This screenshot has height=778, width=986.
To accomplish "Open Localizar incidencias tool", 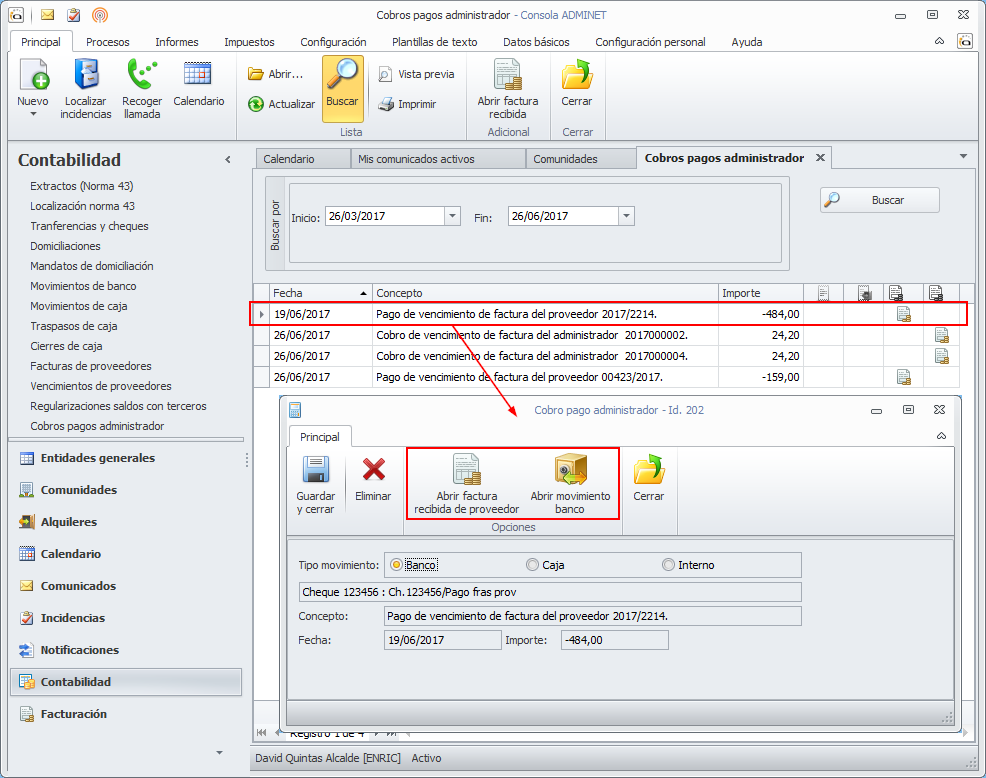I will click(x=86, y=89).
